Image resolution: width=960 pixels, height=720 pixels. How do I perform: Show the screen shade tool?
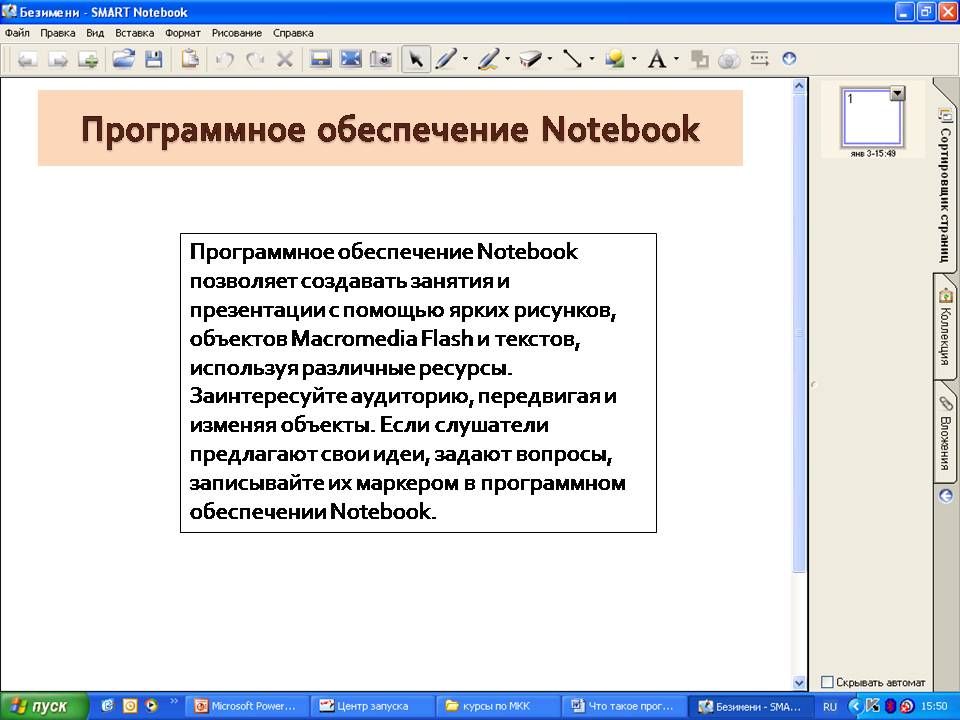coord(321,59)
